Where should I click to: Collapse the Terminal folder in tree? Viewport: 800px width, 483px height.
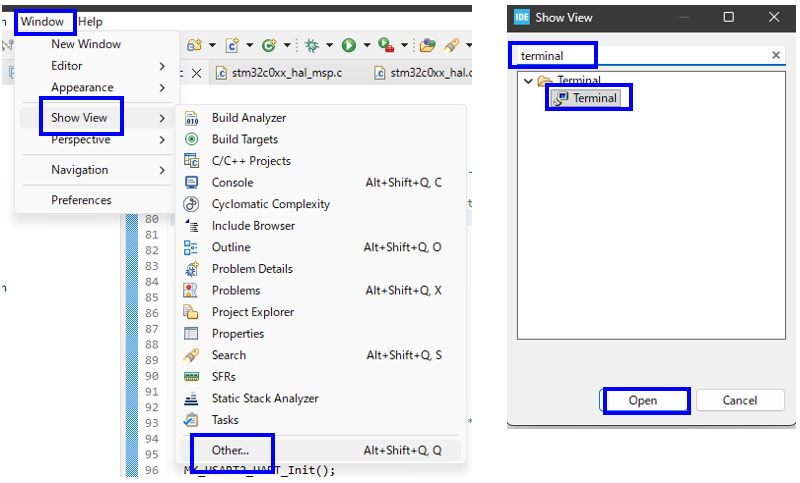click(x=528, y=81)
